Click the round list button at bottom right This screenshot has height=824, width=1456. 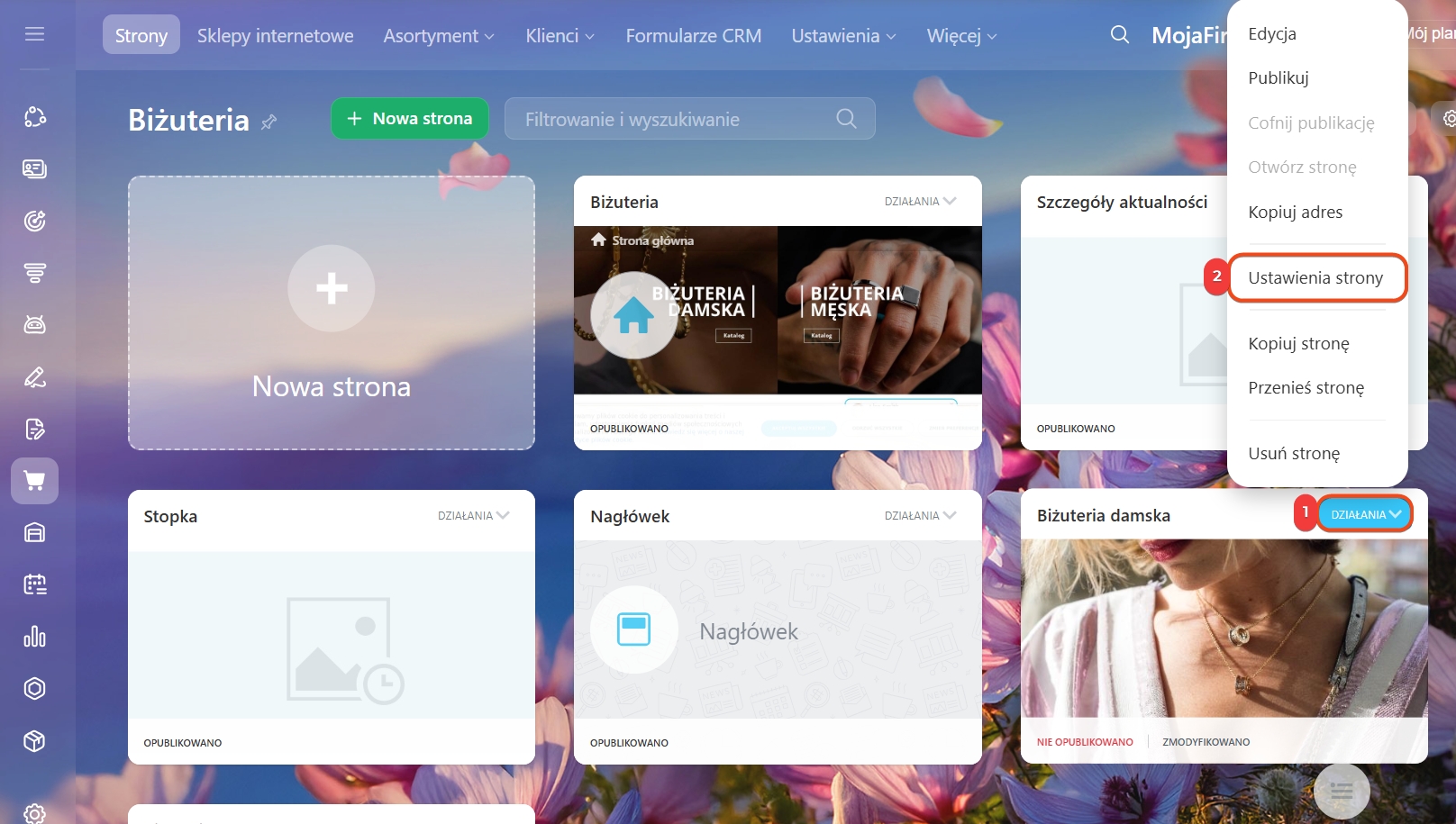(x=1342, y=791)
